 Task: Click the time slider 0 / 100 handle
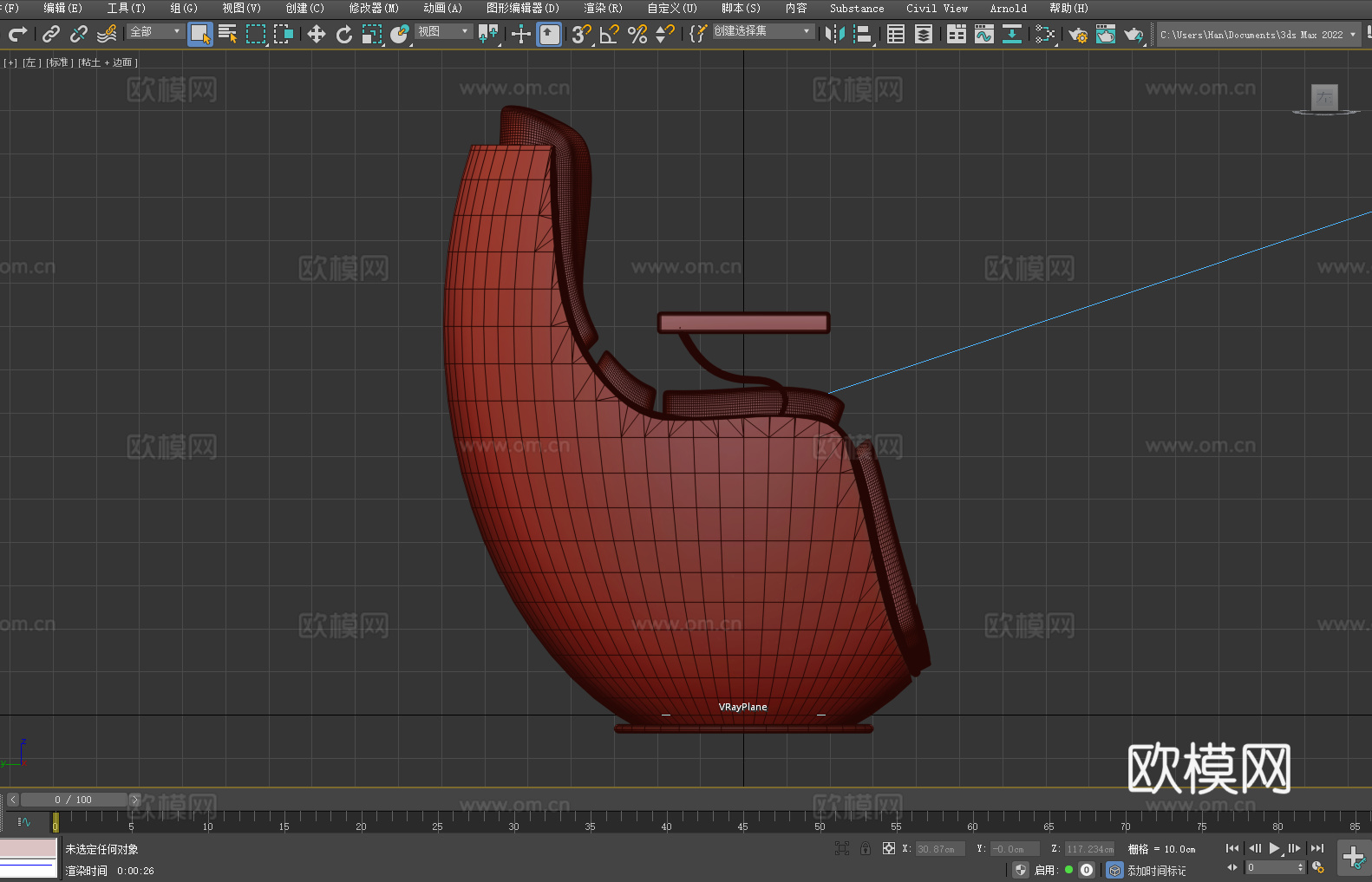point(74,800)
